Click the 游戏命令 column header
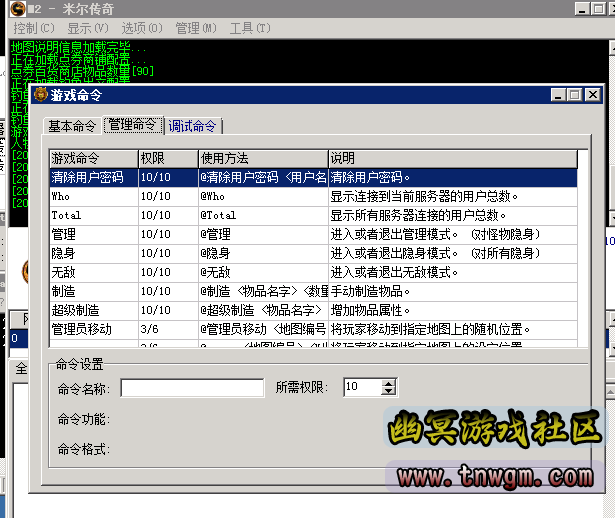This screenshot has width=615, height=518. point(94,158)
